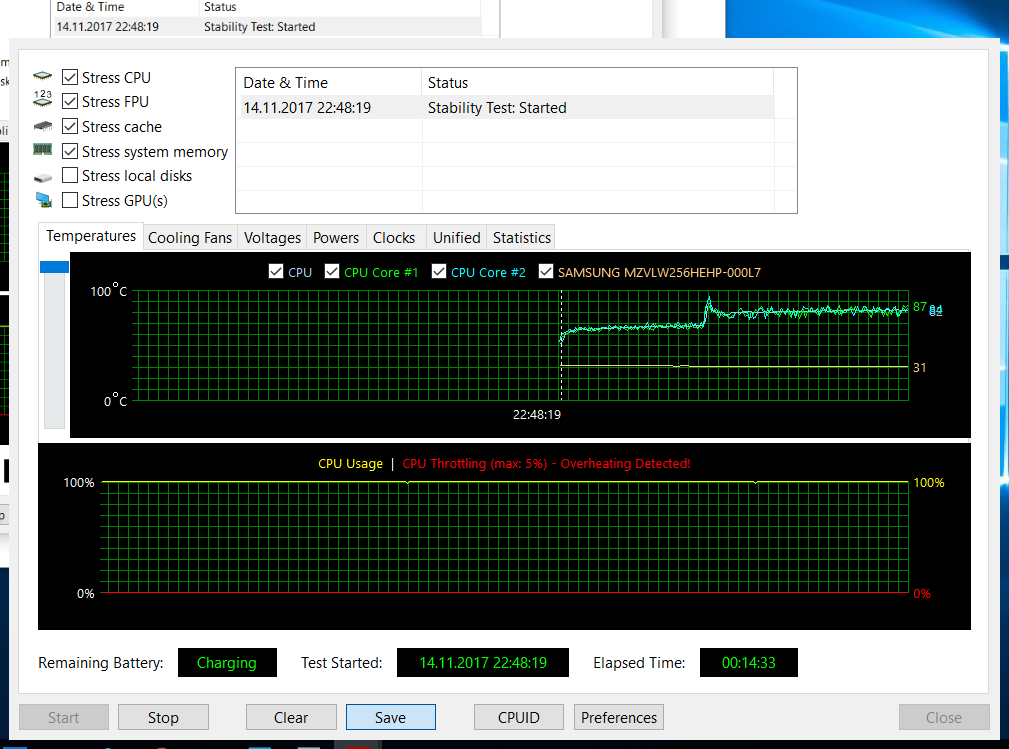Click the CPU chip icon beside Stress CPU
Image resolution: width=1009 pixels, height=749 pixels.
coord(42,77)
